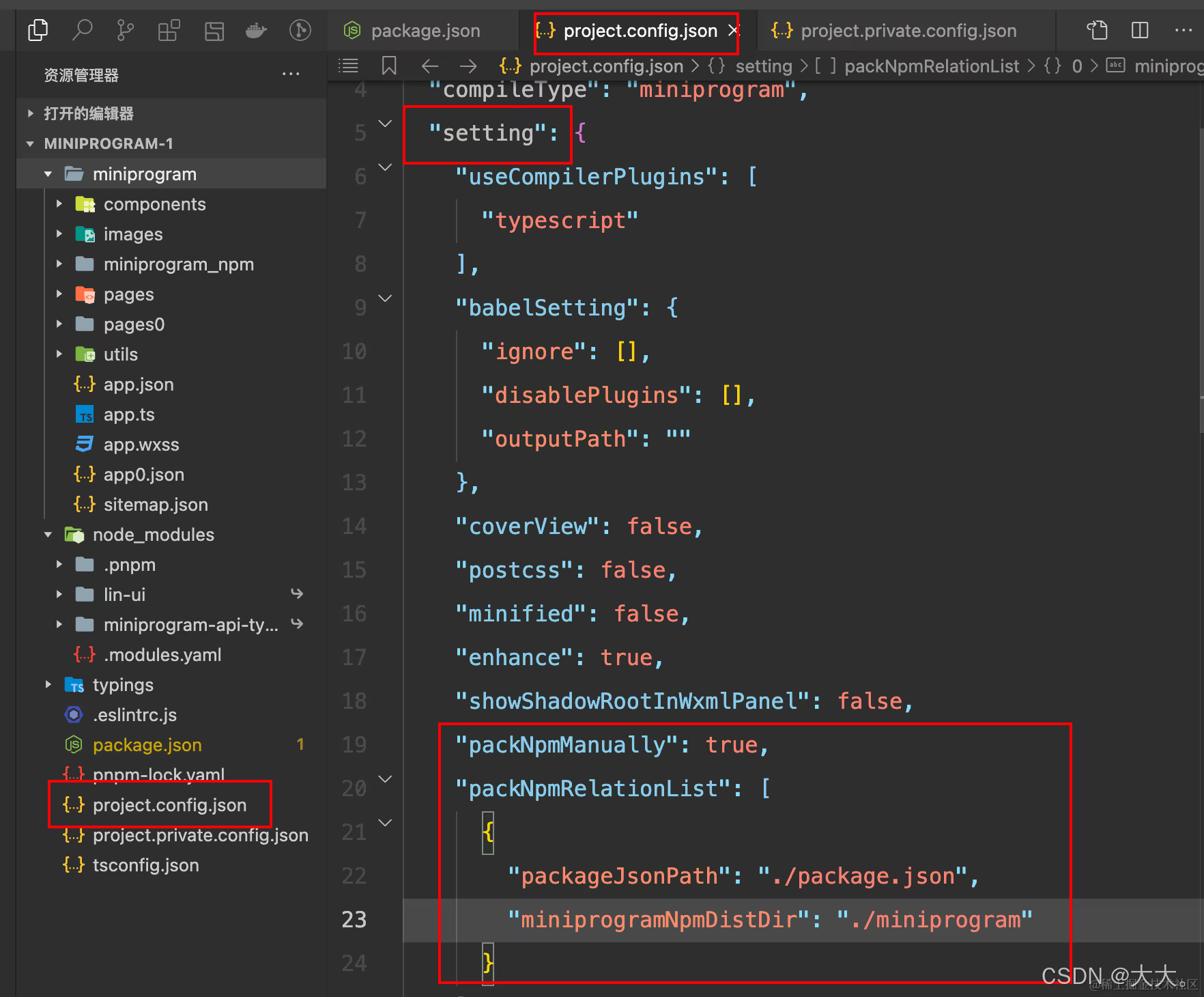Select app.ts in the file tree
Screen dimensions: 1204x997
[128, 414]
